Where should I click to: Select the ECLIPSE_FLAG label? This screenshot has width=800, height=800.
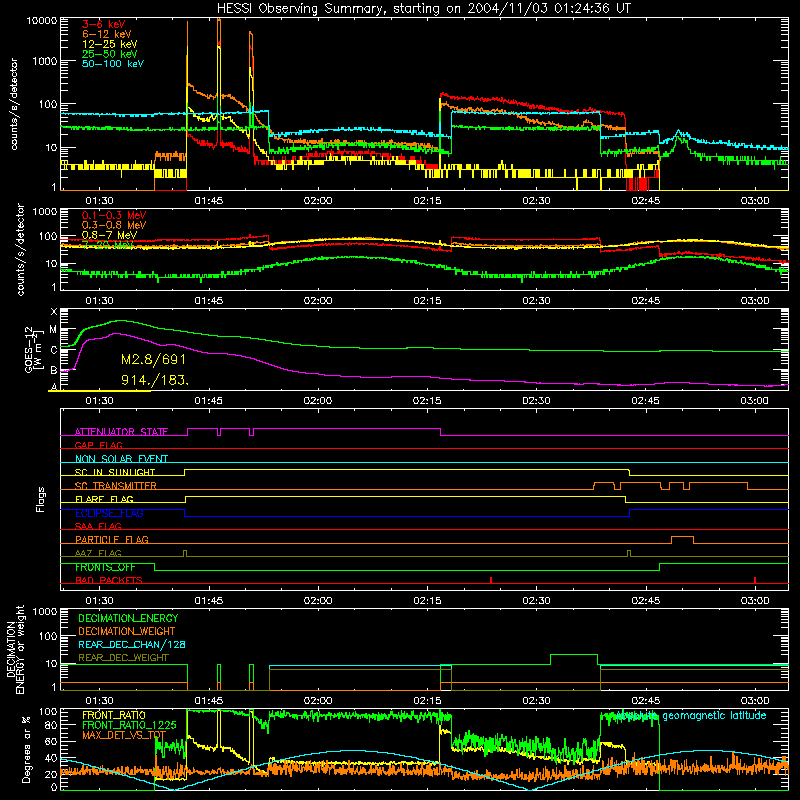[109, 513]
